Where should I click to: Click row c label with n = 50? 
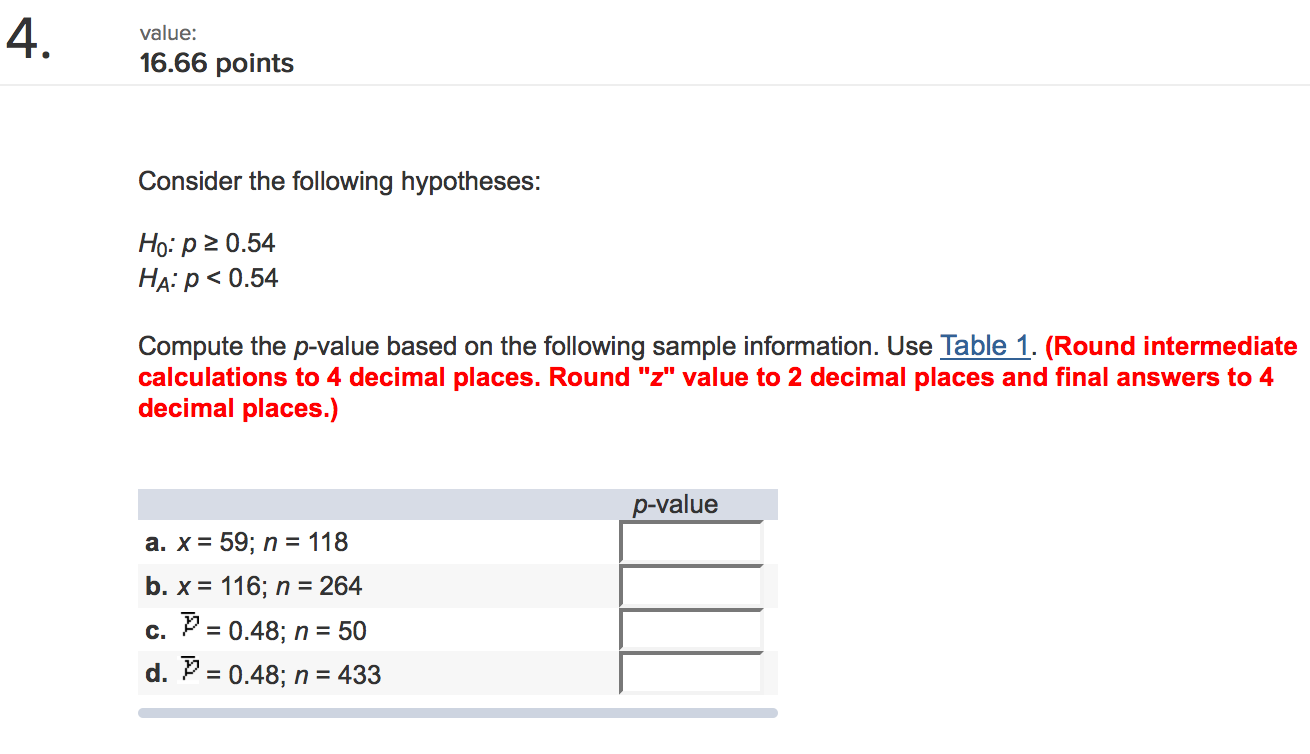click(255, 630)
